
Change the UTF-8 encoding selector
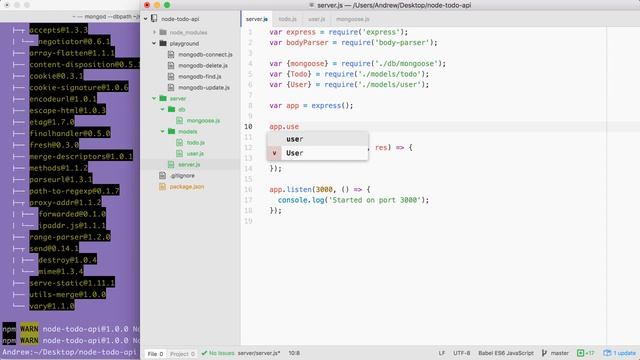pyautogui.click(x=461, y=353)
